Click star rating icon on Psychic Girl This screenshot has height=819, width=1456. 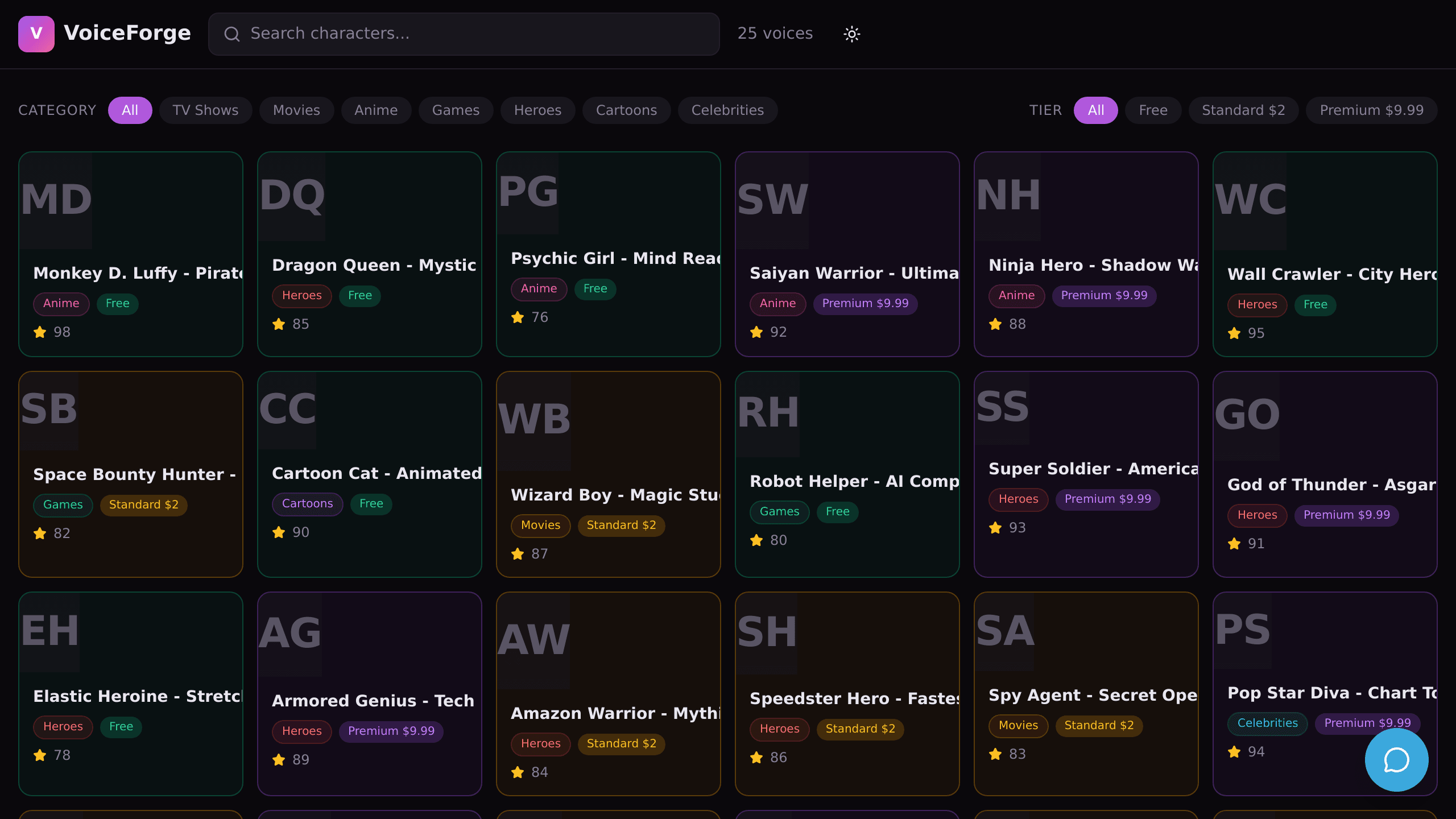pyautogui.click(x=518, y=317)
